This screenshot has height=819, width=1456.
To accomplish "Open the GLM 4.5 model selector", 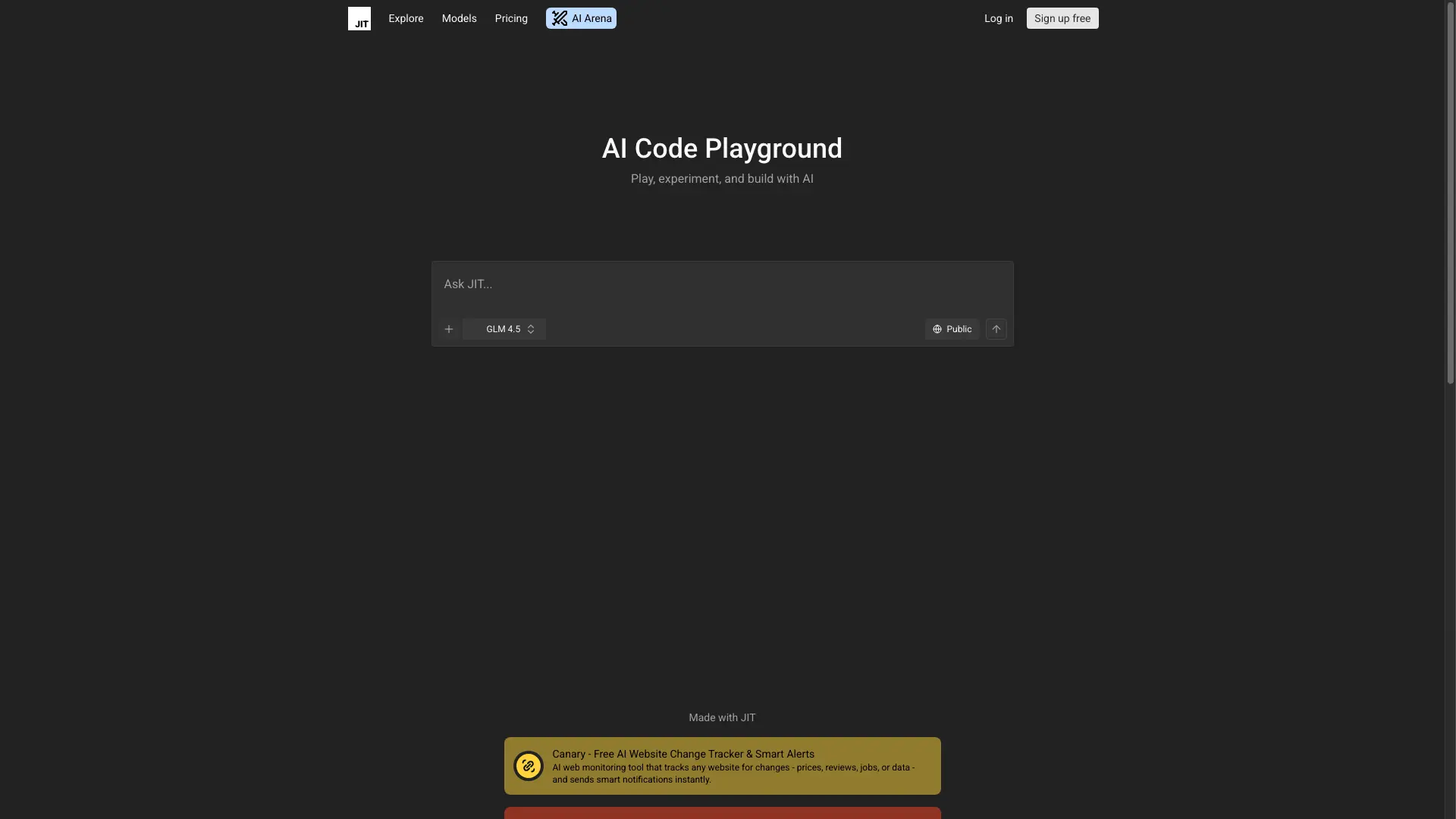I will click(x=504, y=329).
